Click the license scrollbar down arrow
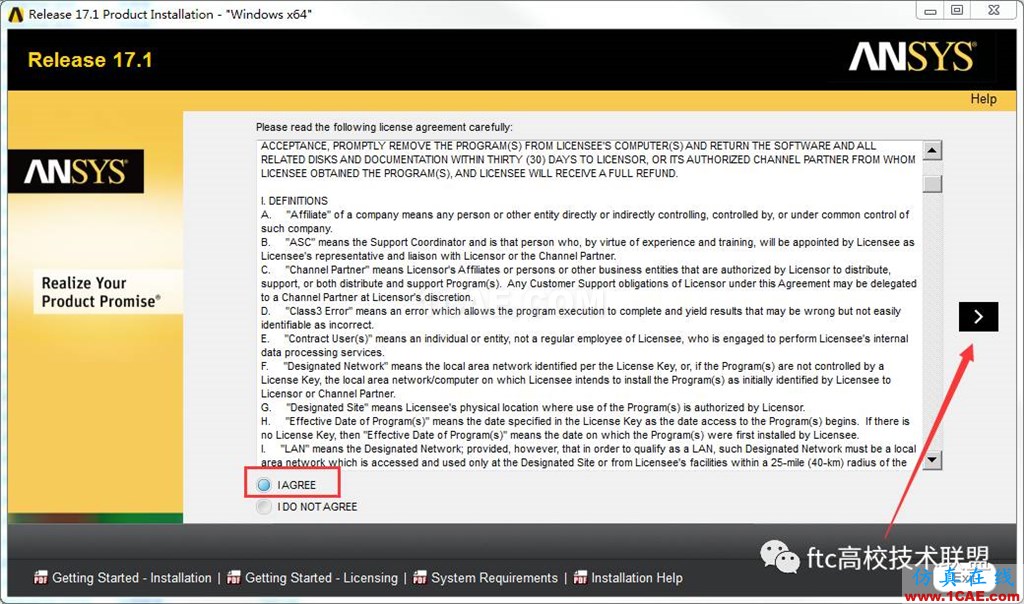The image size is (1024, 604). (933, 460)
